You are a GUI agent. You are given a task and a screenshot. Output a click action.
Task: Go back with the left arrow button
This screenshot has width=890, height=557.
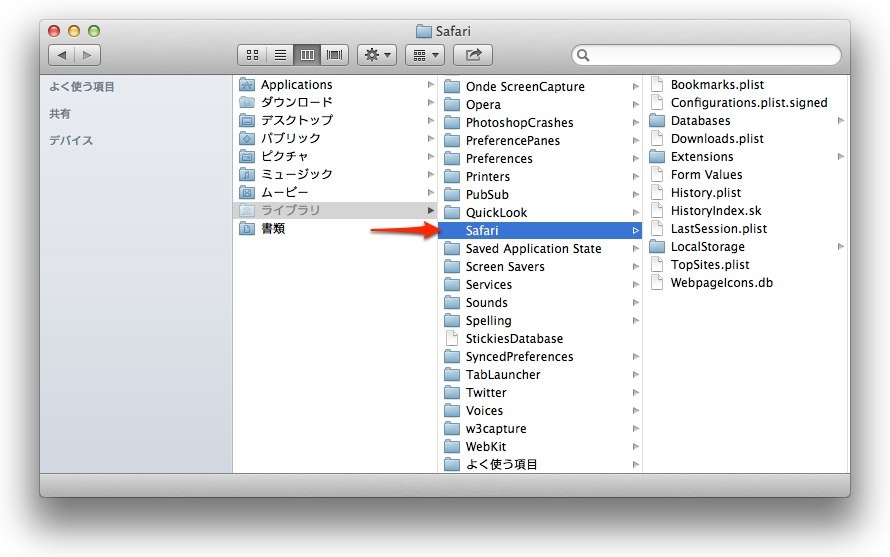click(x=61, y=55)
